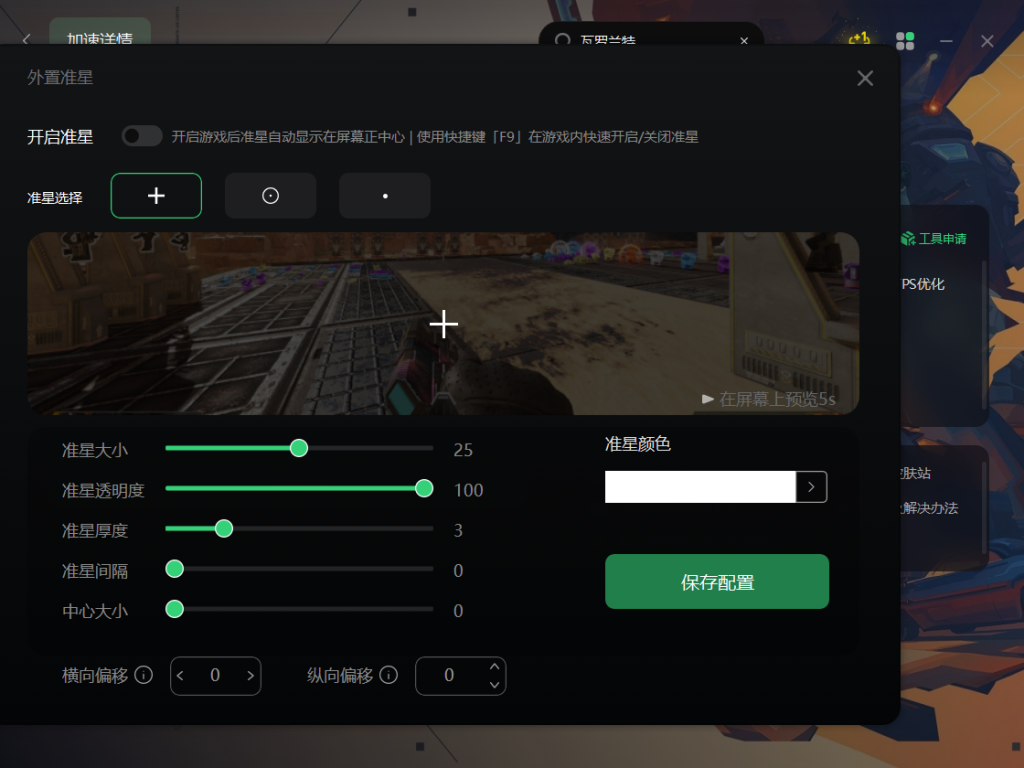Increase 横向偏移 with right arrow
The height and width of the screenshot is (768, 1024).
tap(250, 675)
